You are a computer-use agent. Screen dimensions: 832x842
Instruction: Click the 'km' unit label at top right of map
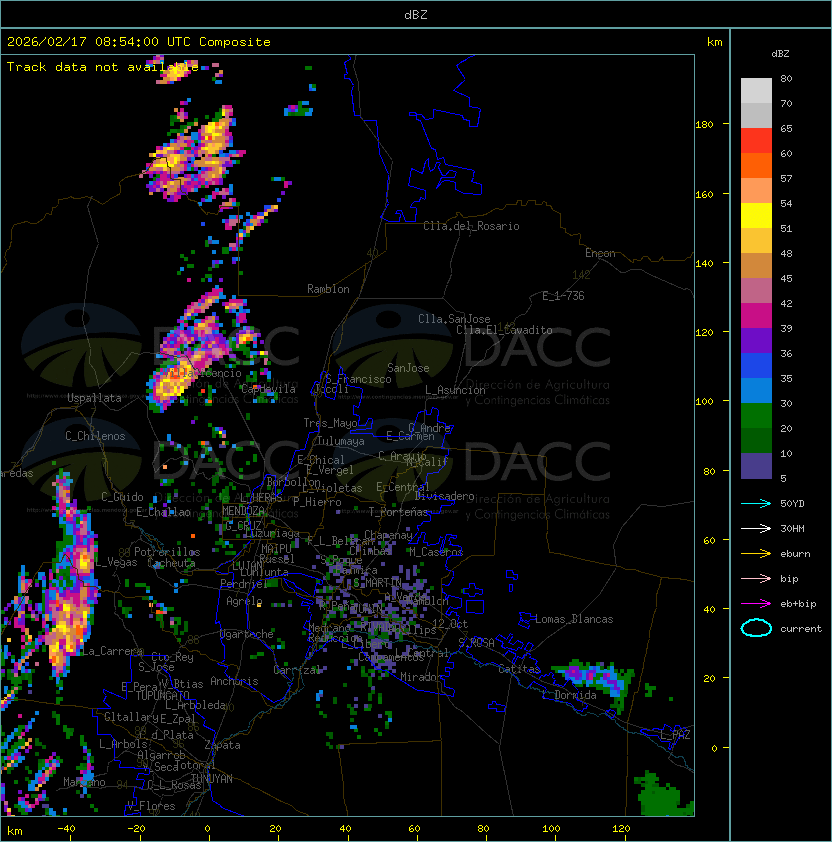(x=714, y=42)
